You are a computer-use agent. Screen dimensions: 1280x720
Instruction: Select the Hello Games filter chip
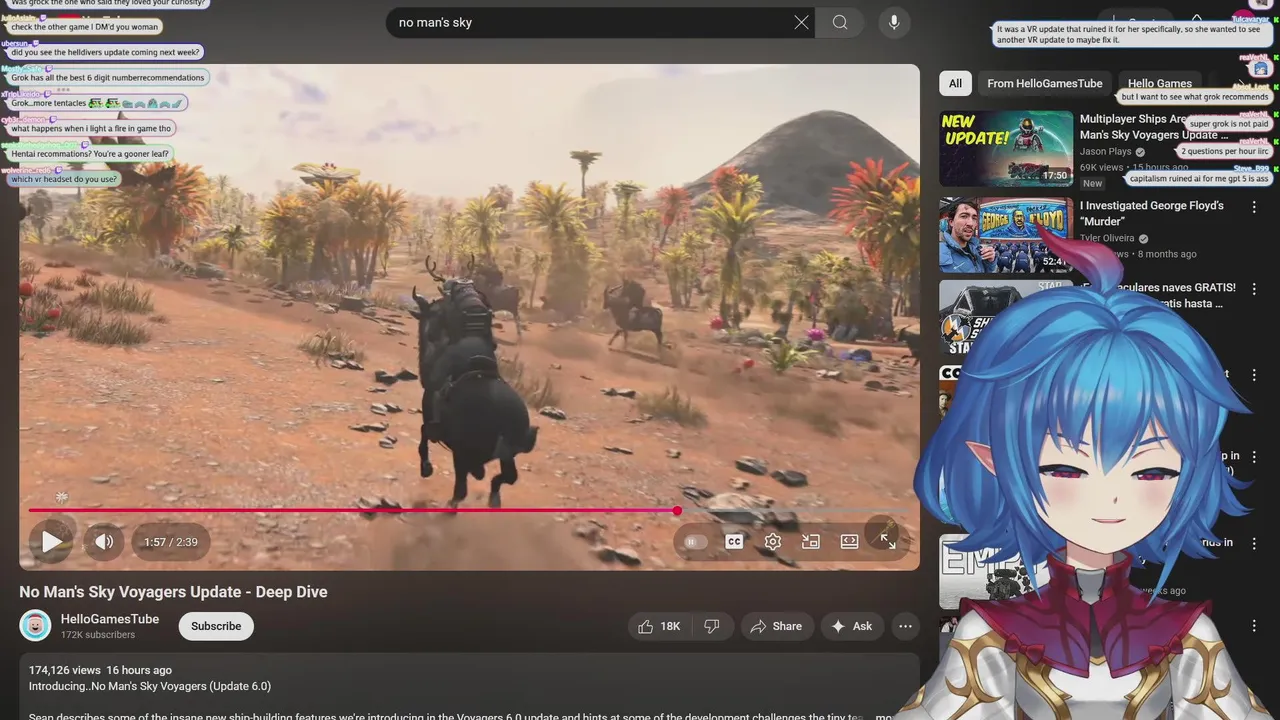pos(1160,83)
